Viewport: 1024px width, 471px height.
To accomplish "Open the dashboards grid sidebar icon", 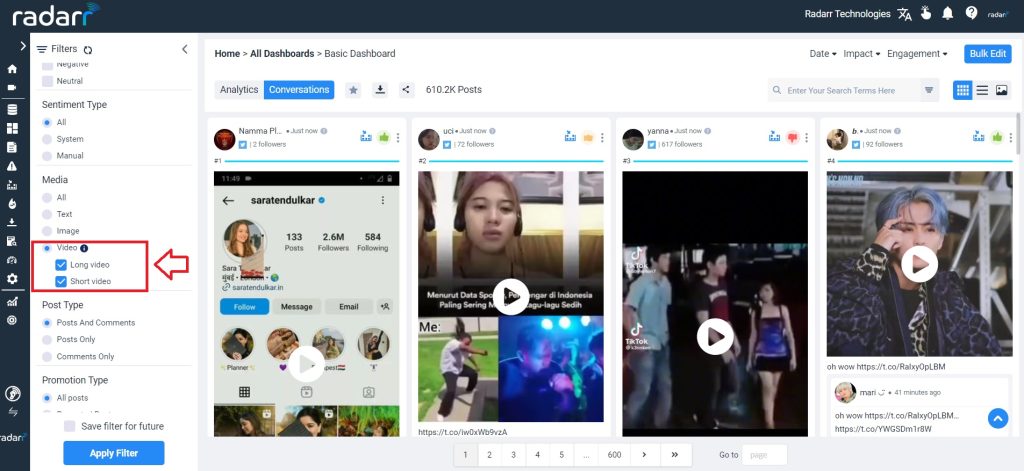I will point(12,128).
